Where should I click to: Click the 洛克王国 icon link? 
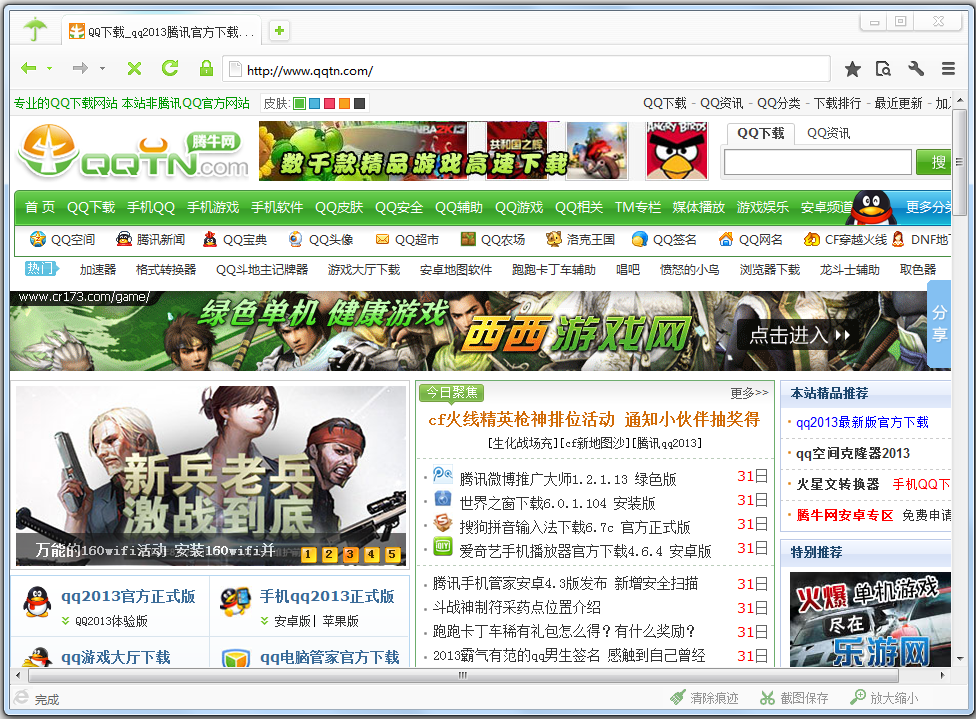pos(553,239)
